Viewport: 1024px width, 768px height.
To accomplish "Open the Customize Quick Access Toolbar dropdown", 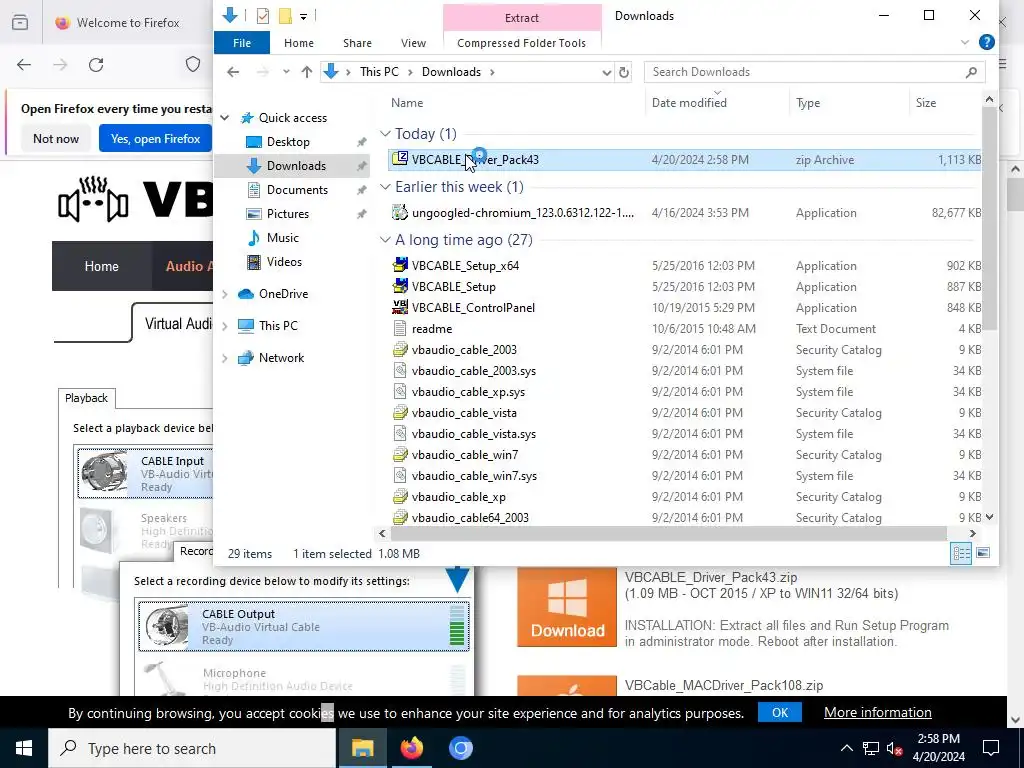I will (x=304, y=16).
